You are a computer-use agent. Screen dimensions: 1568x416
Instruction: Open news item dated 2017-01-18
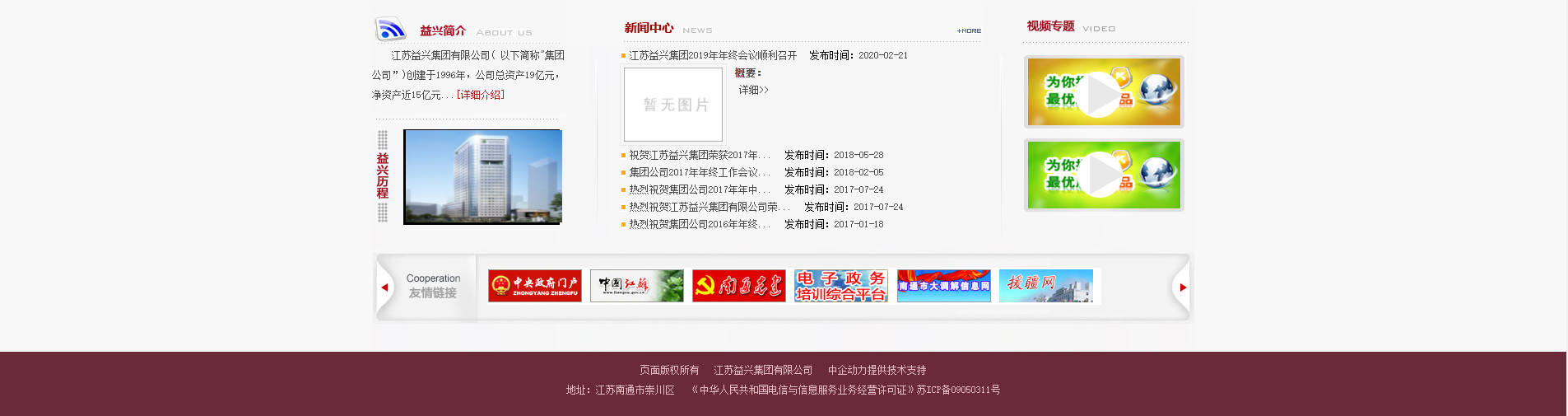699,224
